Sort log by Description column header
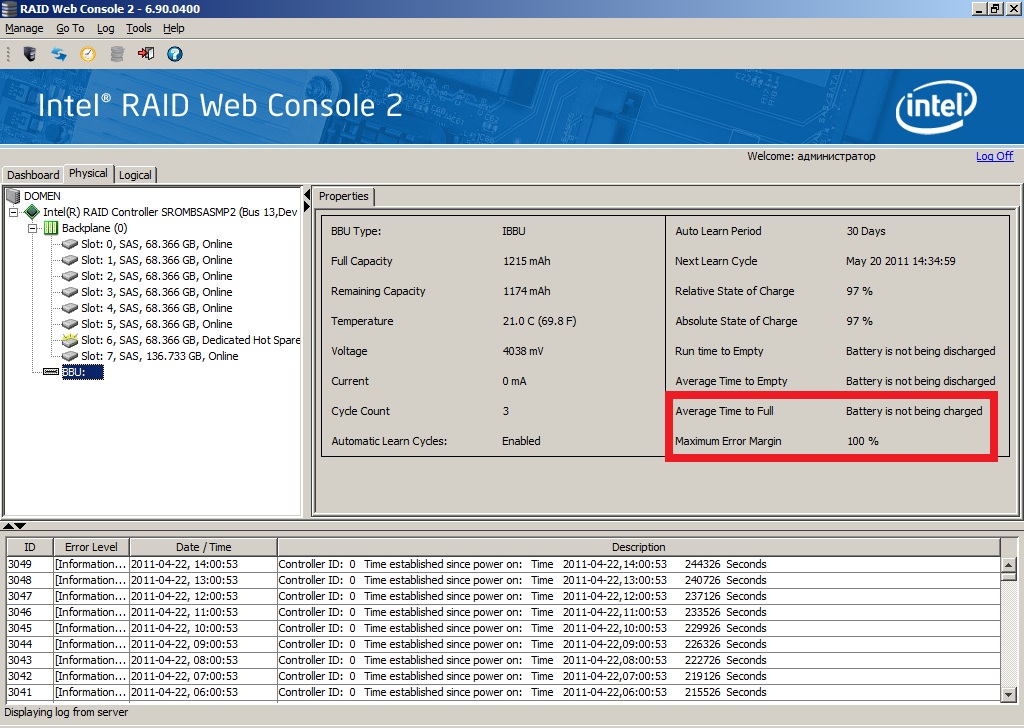This screenshot has height=728, width=1024. pyautogui.click(x=639, y=547)
